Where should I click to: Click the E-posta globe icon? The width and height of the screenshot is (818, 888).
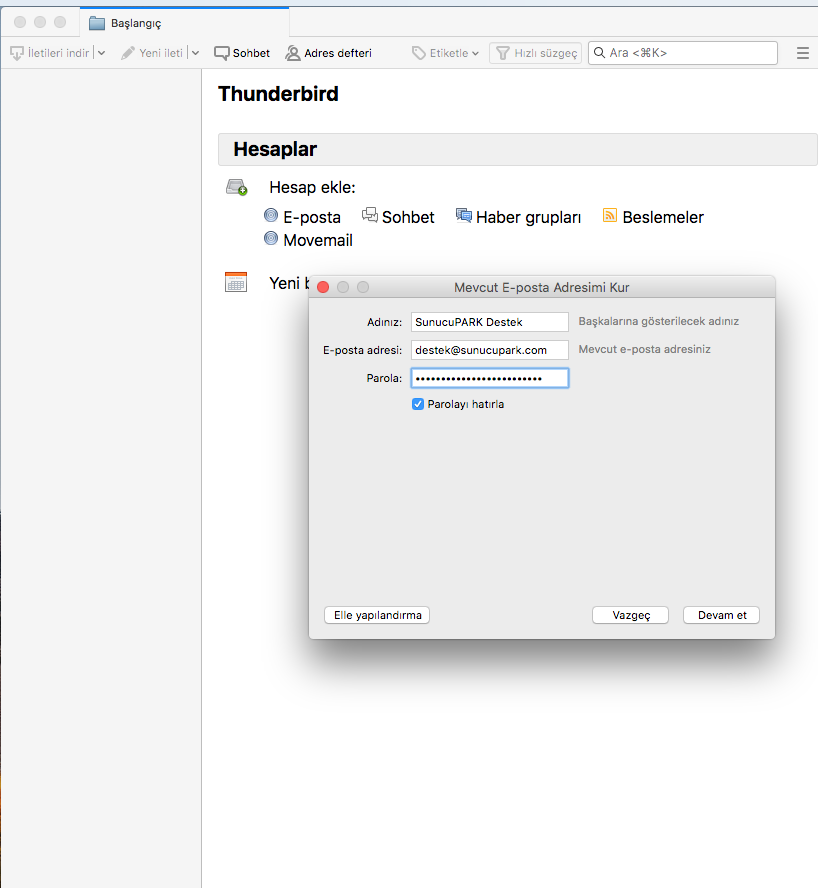pyautogui.click(x=271, y=215)
